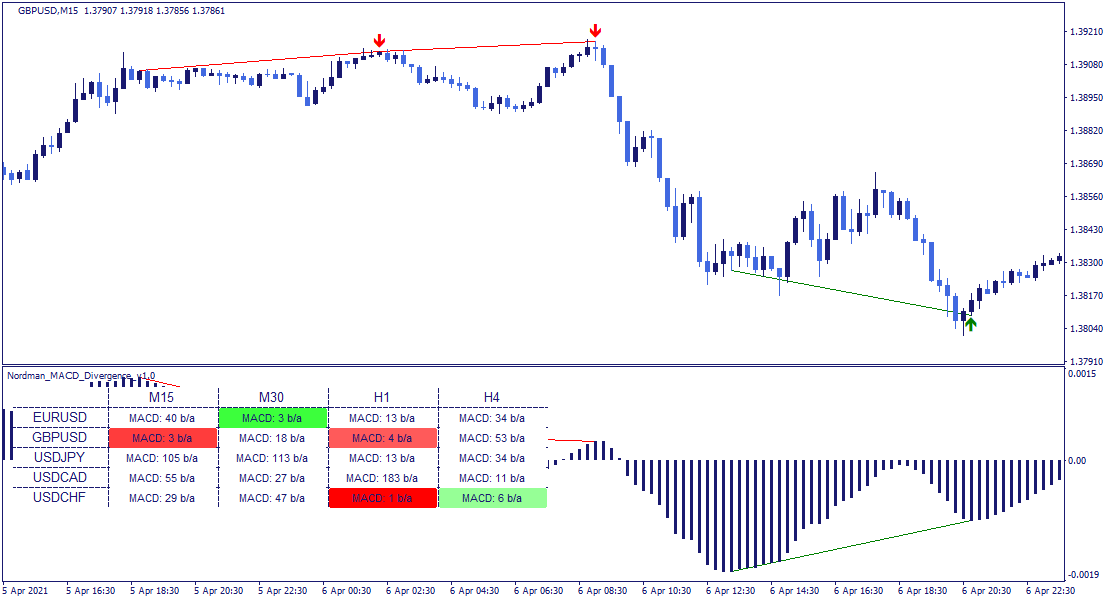Select the light green USDCHF H4 cell

pos(492,498)
